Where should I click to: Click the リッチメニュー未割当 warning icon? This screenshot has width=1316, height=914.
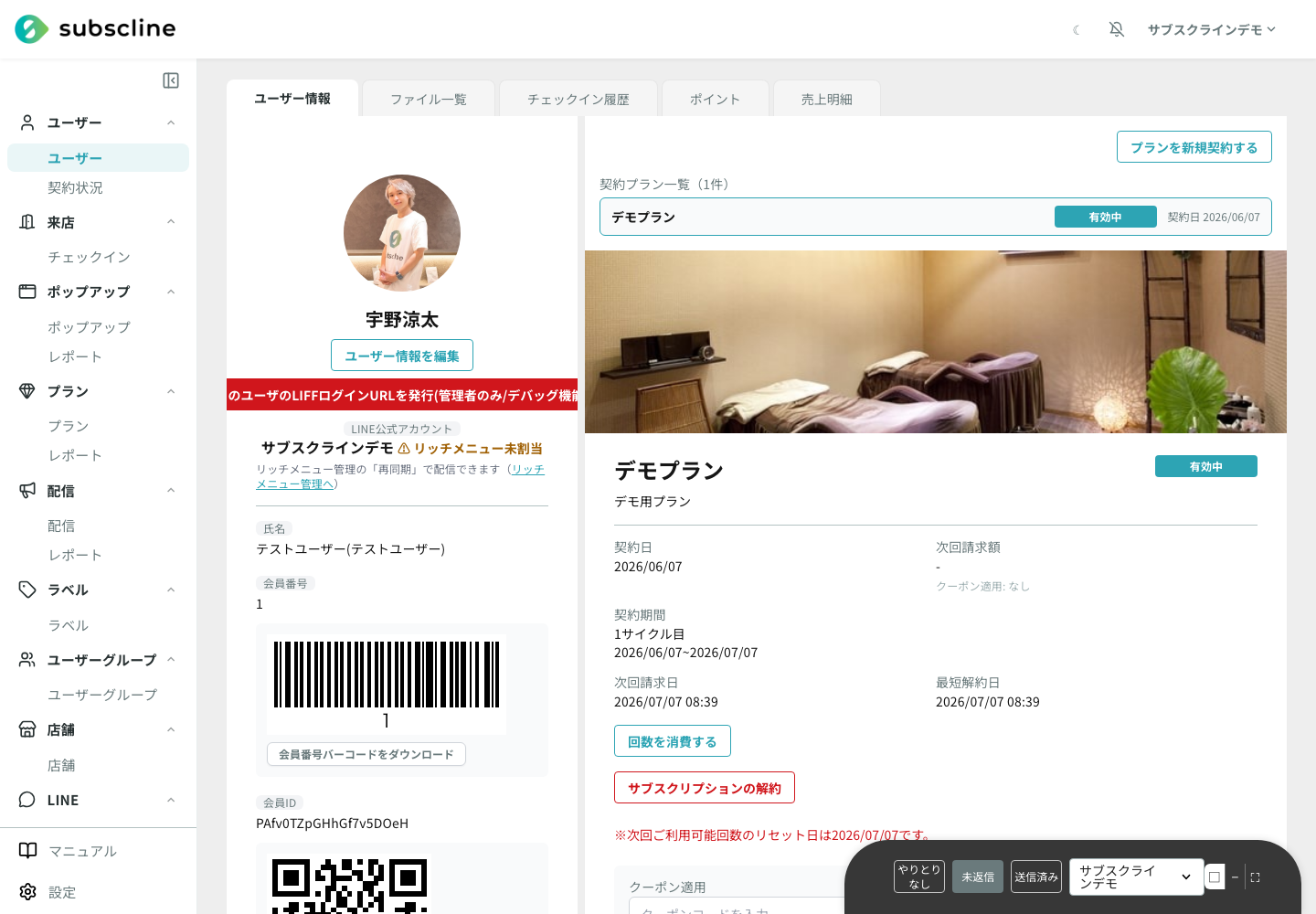404,449
